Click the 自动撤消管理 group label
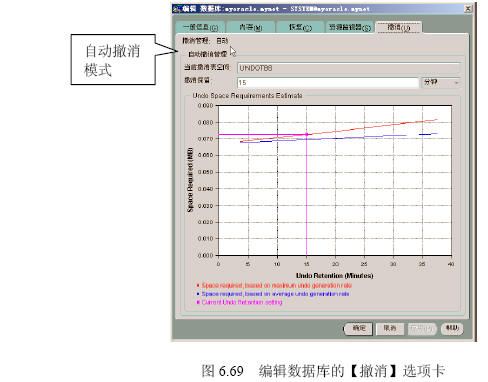The width and height of the screenshot is (488, 382). coord(207,54)
